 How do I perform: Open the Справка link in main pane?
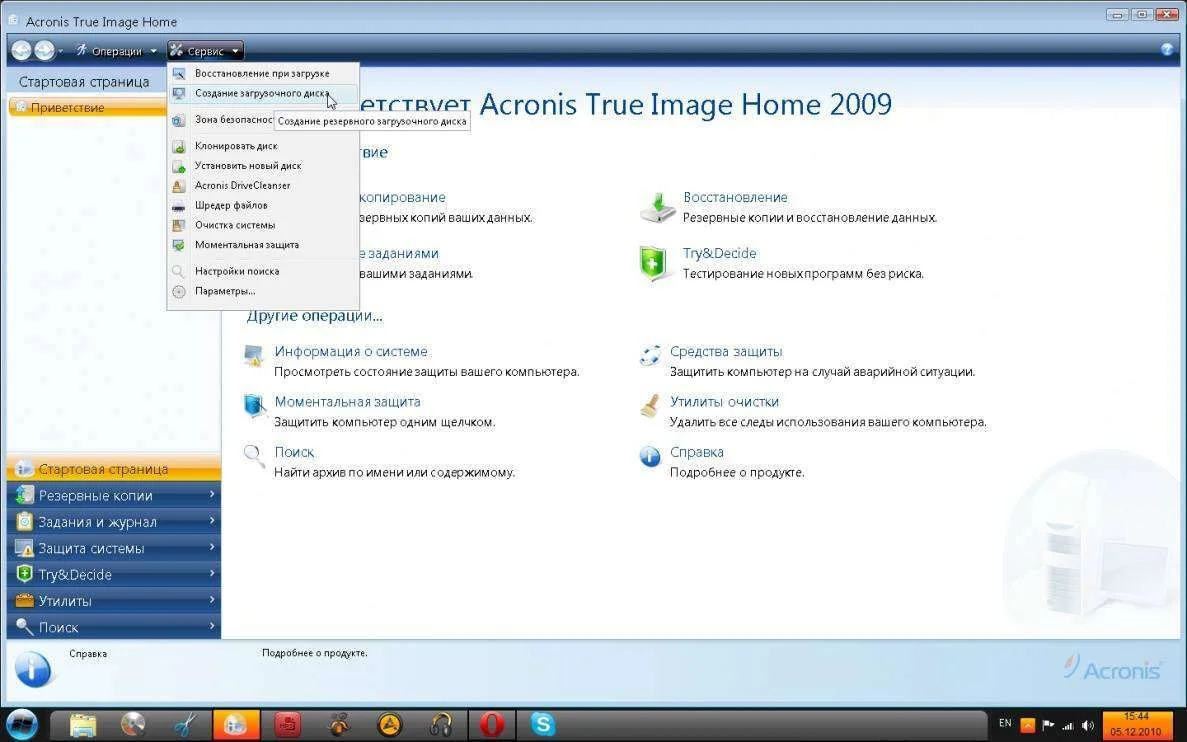(696, 451)
